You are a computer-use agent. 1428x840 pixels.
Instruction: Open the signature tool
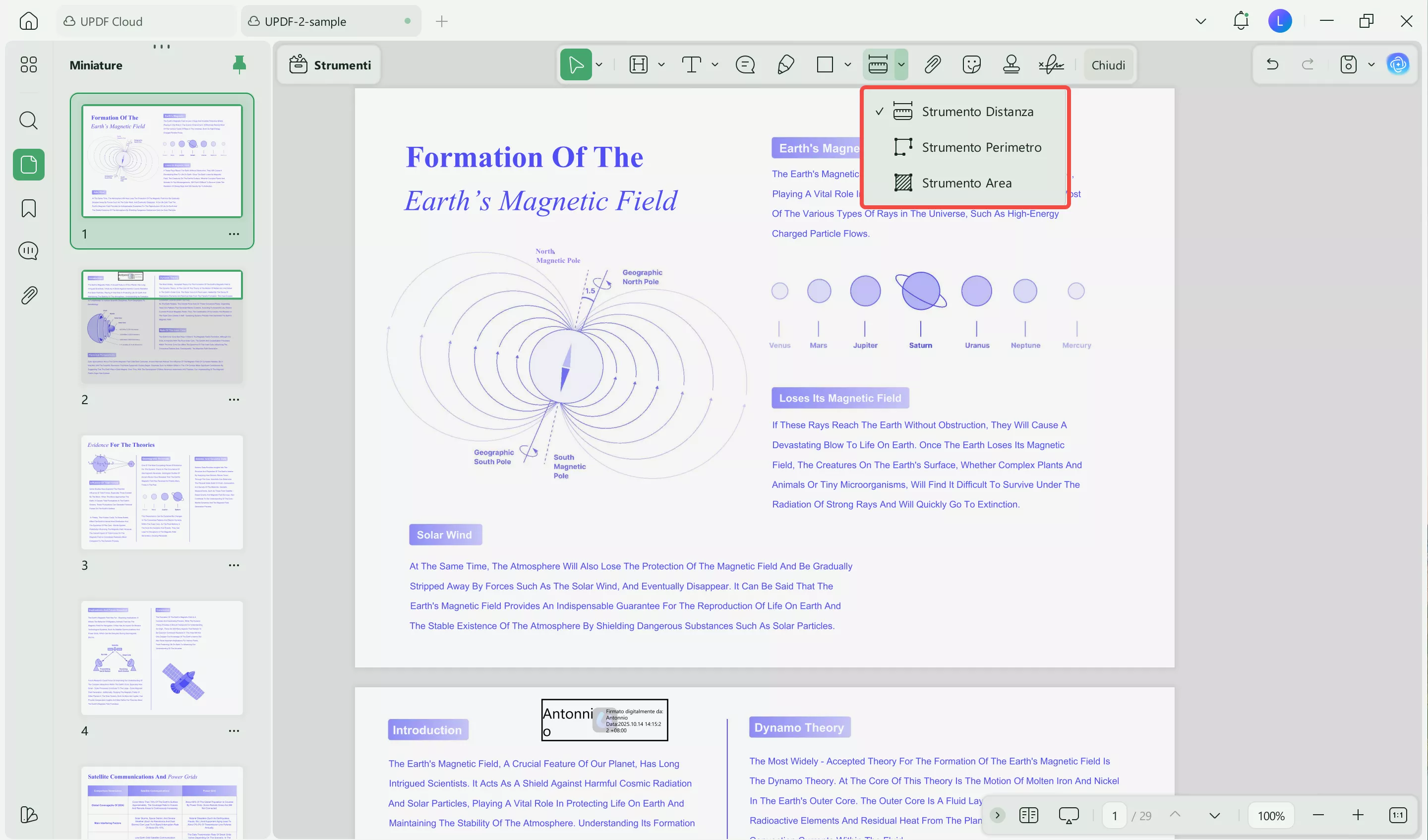pos(1051,64)
